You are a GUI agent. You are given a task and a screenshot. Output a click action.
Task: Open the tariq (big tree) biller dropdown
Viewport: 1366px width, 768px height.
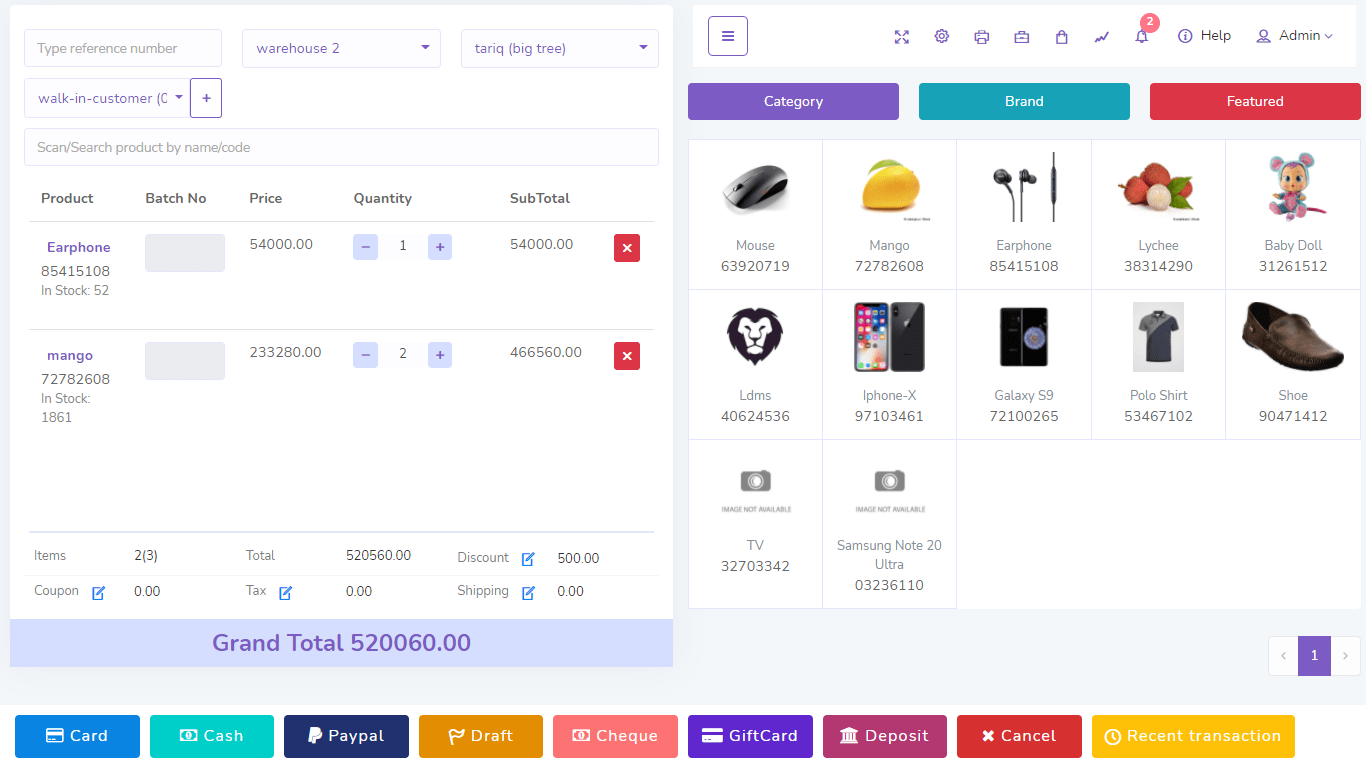click(559, 48)
